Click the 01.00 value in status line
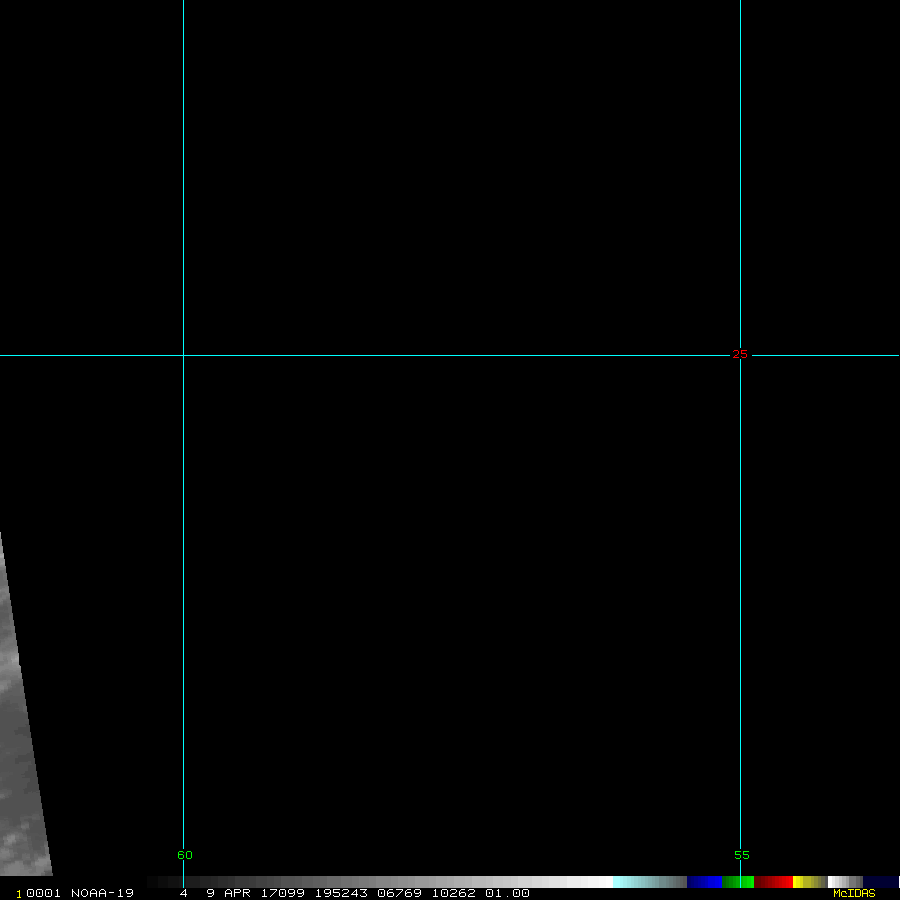This screenshot has width=900, height=900. (x=507, y=893)
